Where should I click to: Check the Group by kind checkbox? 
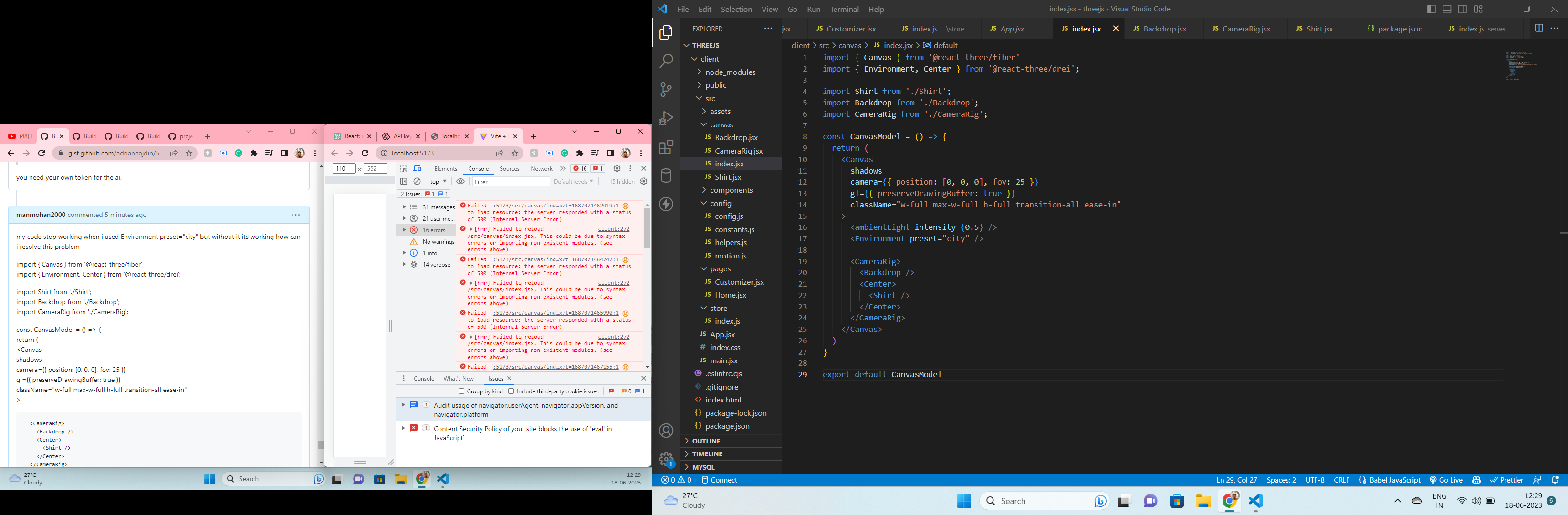tap(461, 391)
